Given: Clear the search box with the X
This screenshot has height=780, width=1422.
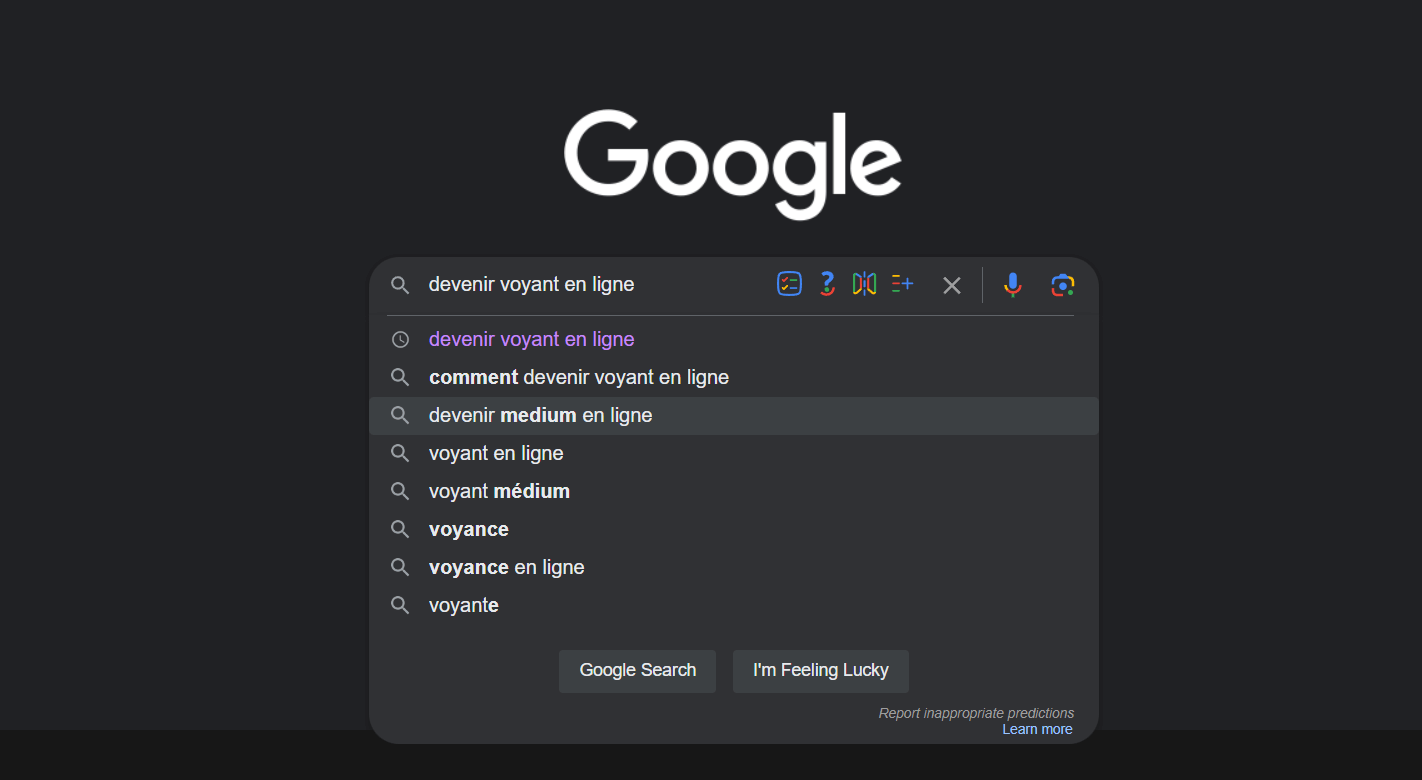Looking at the screenshot, I should [952, 286].
